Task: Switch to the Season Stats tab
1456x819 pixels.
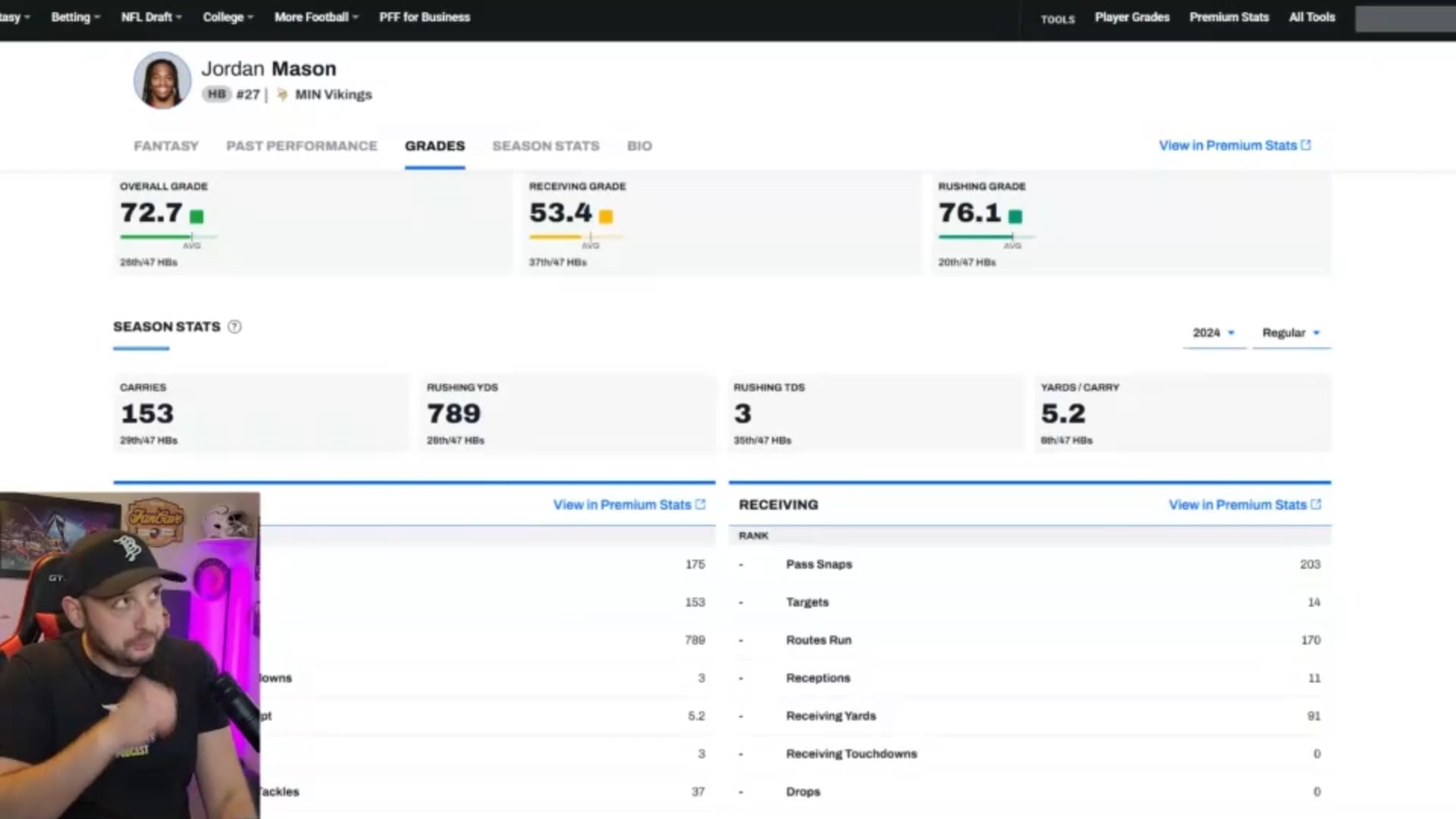Action: 546,146
